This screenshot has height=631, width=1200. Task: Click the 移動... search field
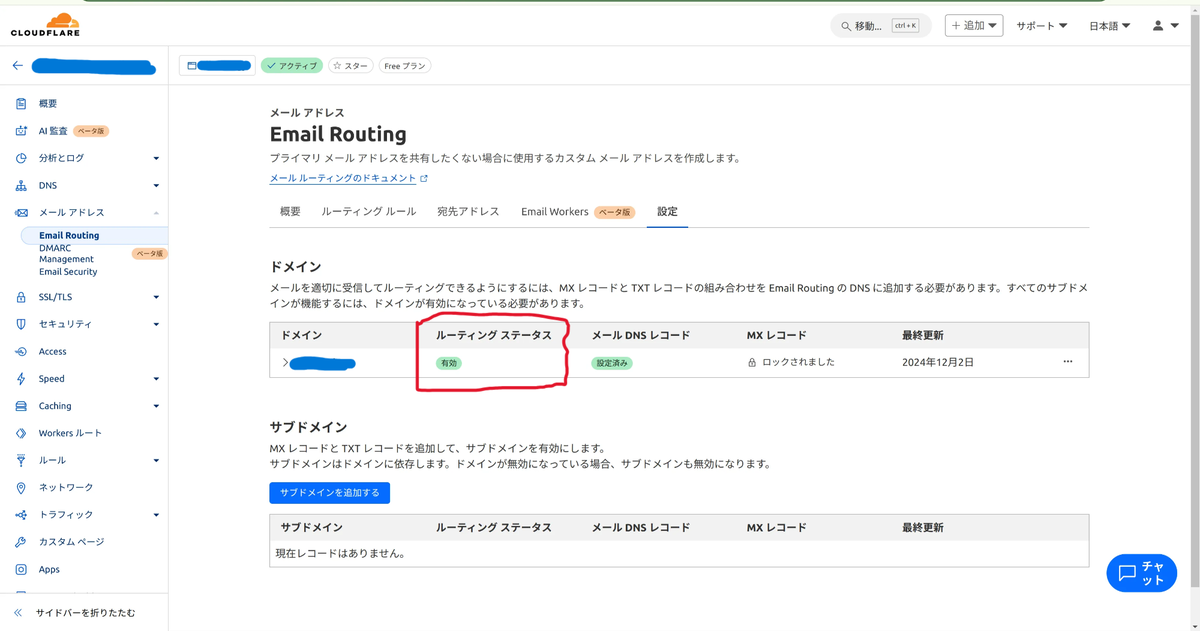[x=880, y=26]
